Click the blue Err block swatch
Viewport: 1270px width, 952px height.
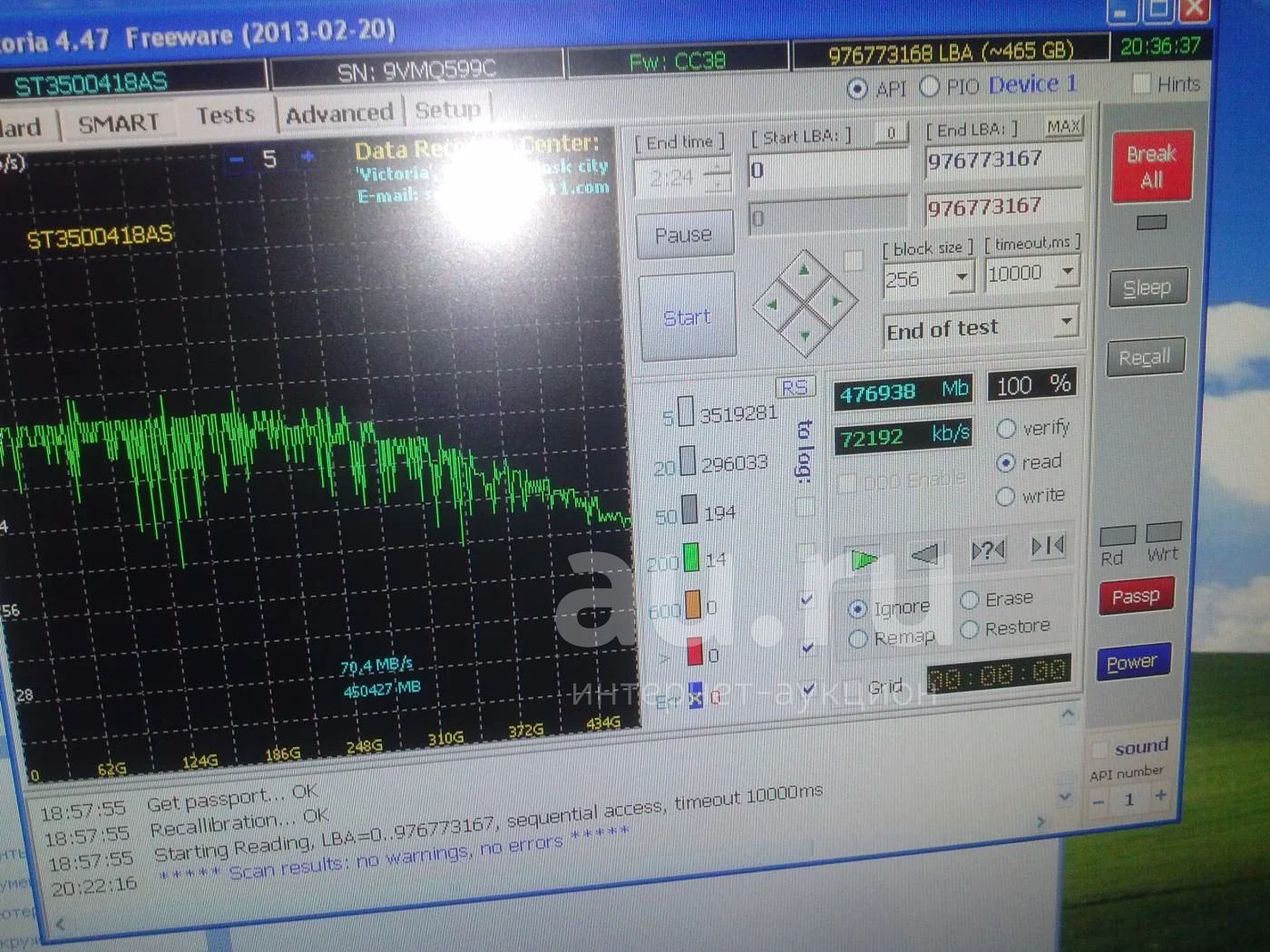pyautogui.click(x=696, y=695)
